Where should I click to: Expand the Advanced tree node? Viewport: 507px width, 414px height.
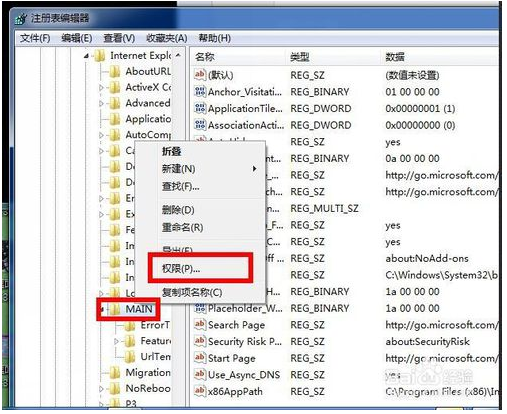click(101, 104)
